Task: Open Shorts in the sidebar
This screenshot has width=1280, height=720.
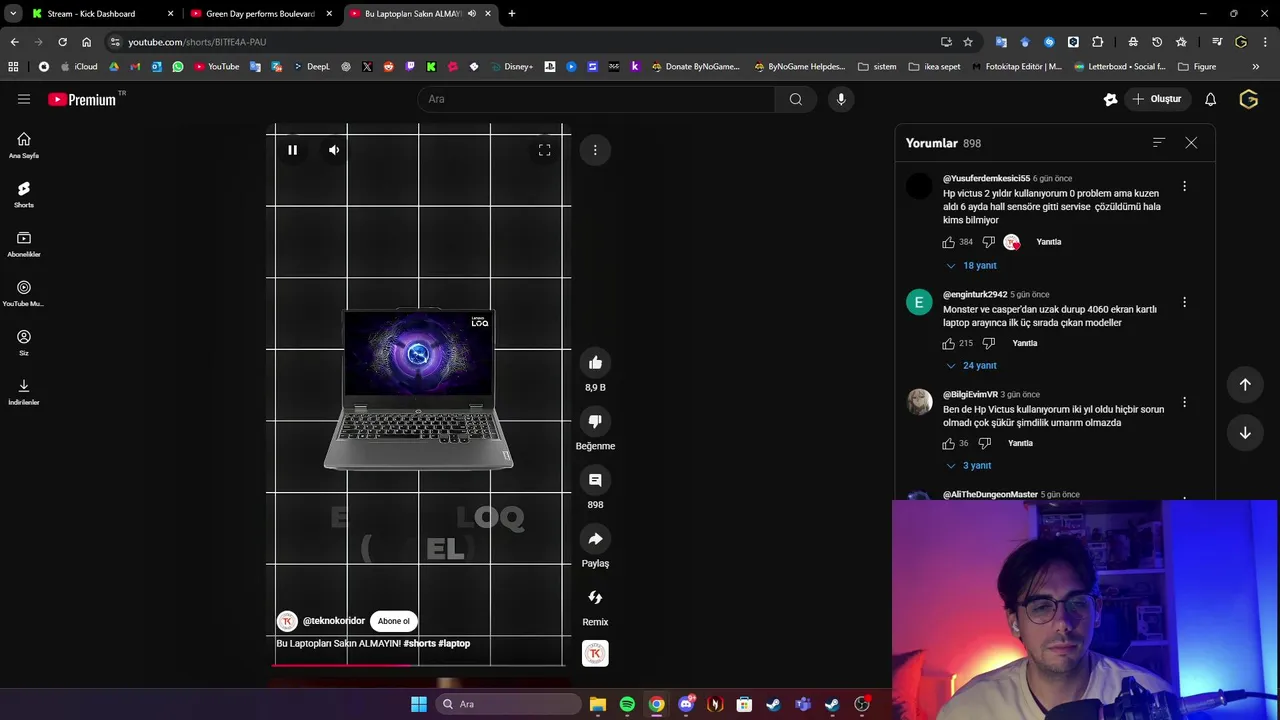Action: click(x=24, y=195)
